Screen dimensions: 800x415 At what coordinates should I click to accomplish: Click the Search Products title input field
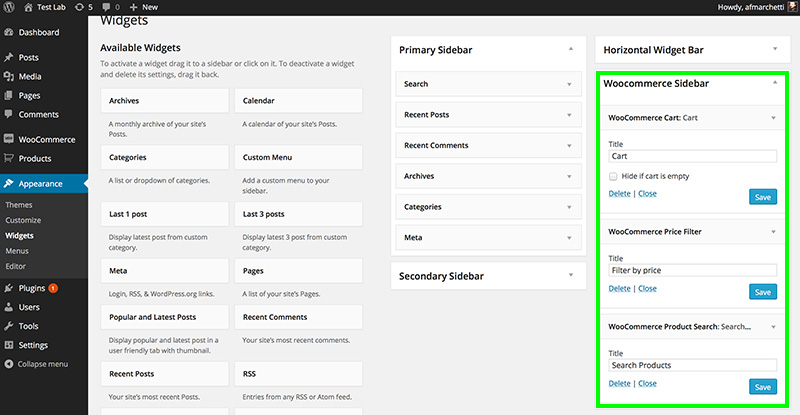pos(692,365)
